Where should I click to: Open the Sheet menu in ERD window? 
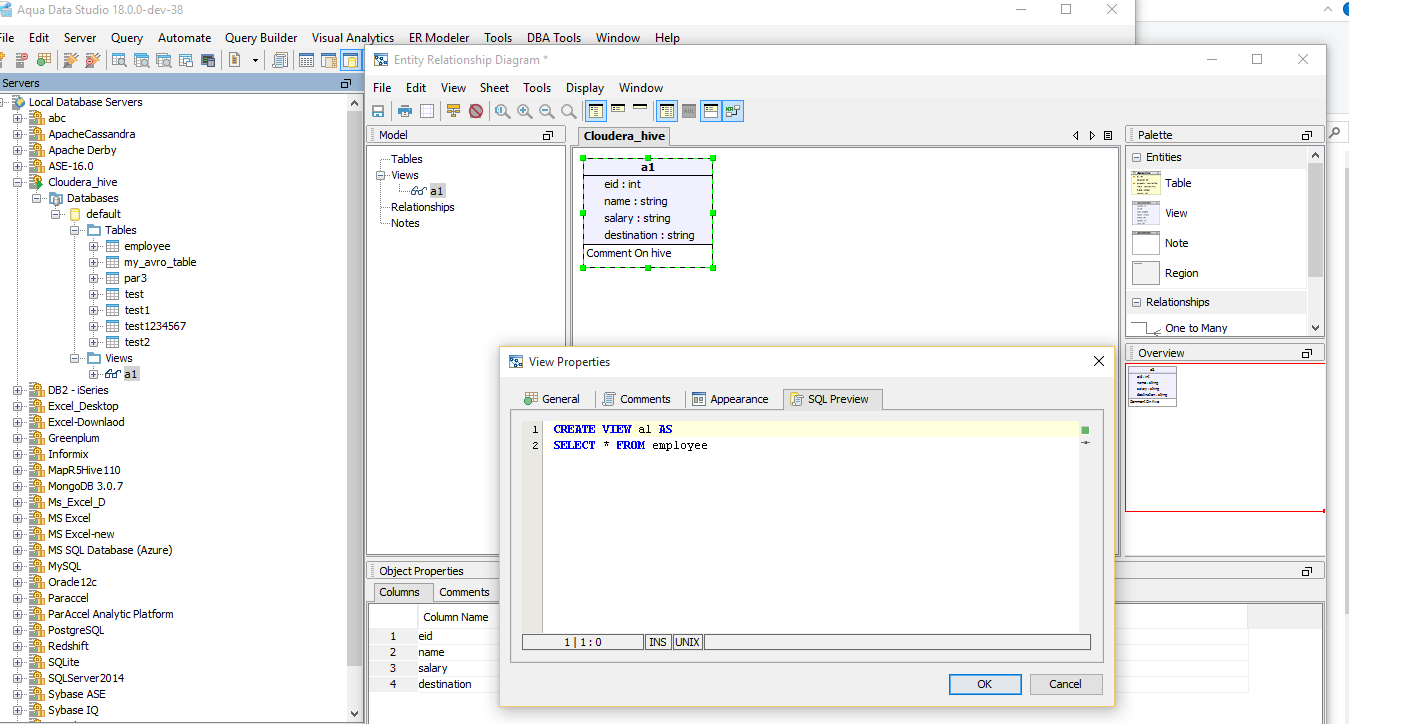[494, 88]
